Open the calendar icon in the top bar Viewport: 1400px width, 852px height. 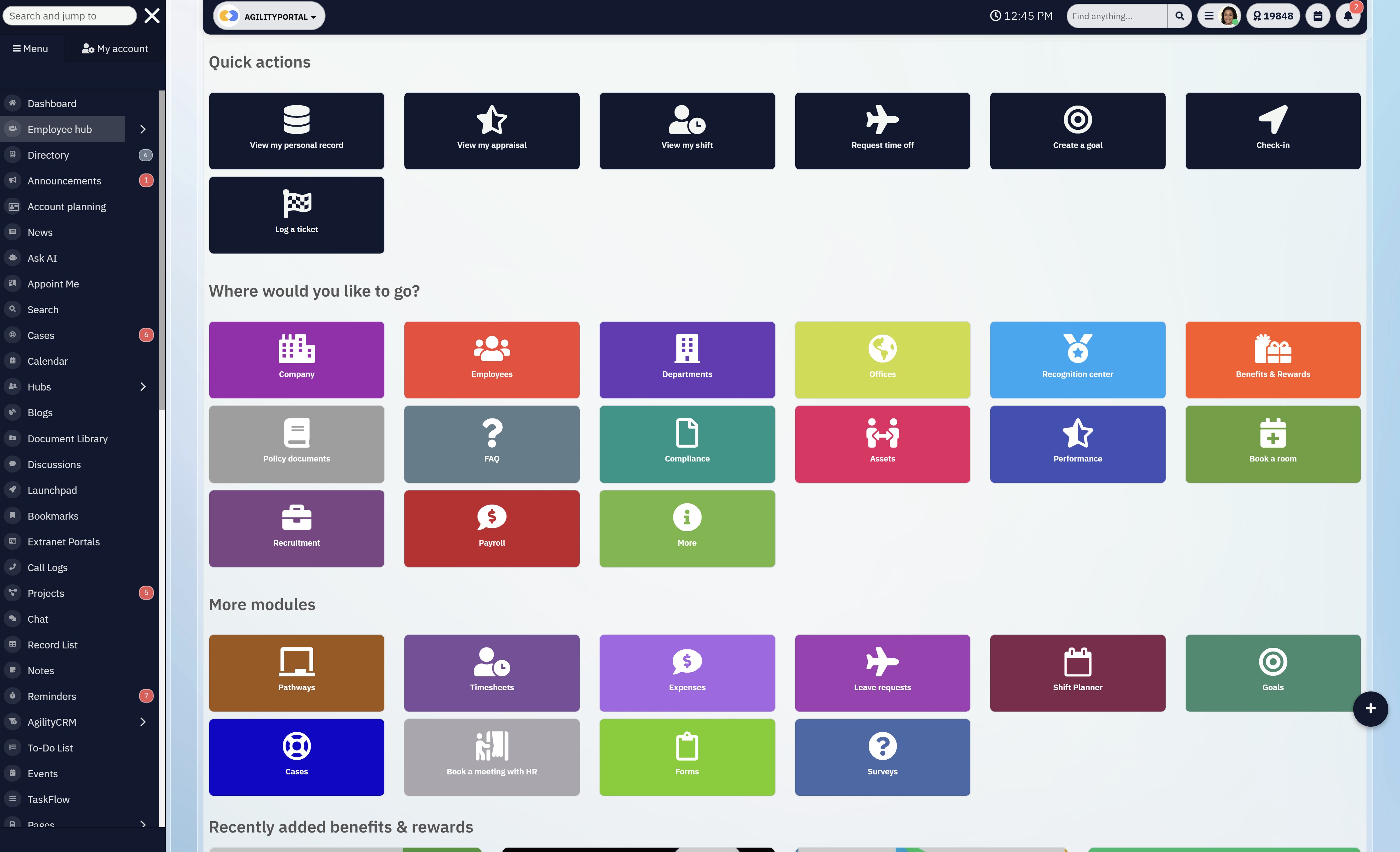point(1318,15)
